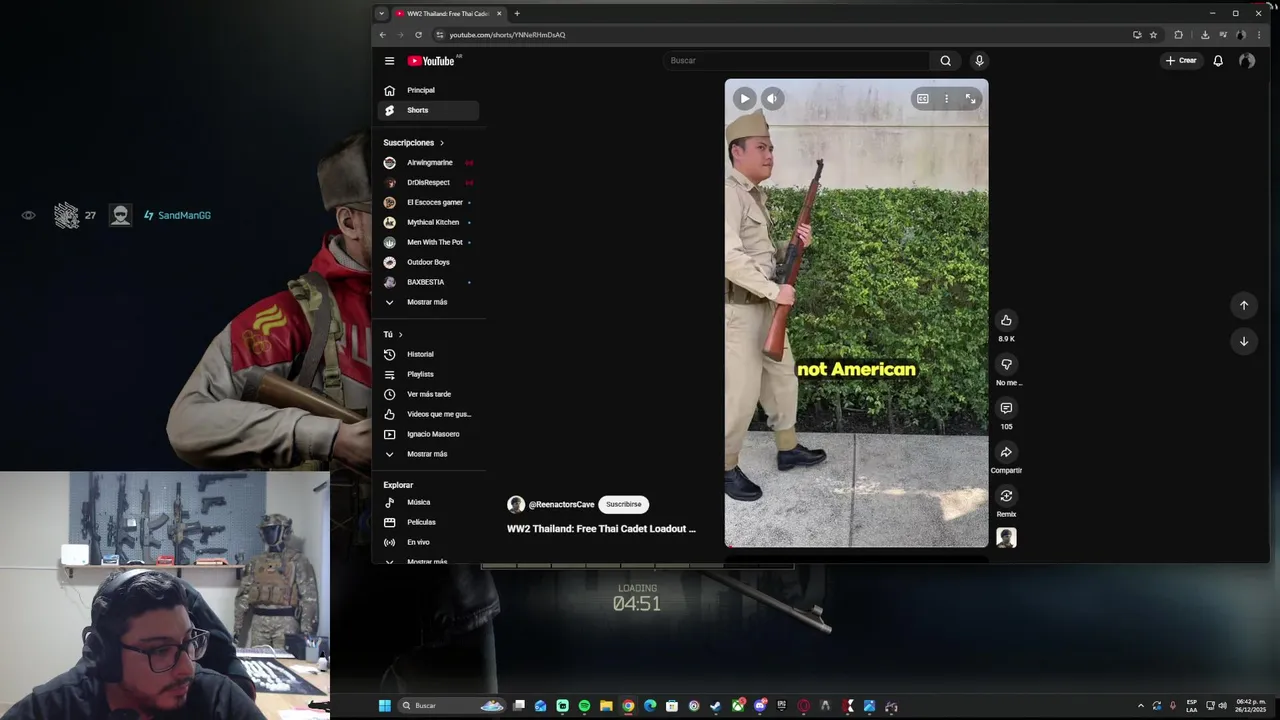
Task: Open the Airwingmarine subscription
Action: pos(428,162)
